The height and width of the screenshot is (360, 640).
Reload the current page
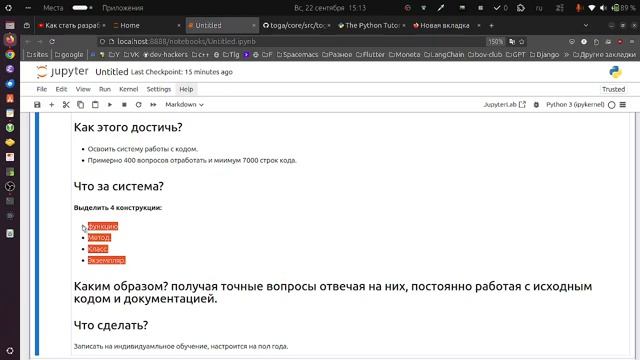coord(52,42)
